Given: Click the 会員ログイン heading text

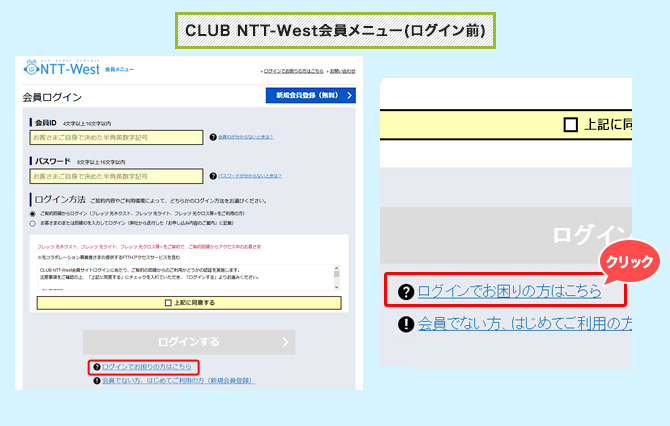Looking at the screenshot, I should 52,97.
